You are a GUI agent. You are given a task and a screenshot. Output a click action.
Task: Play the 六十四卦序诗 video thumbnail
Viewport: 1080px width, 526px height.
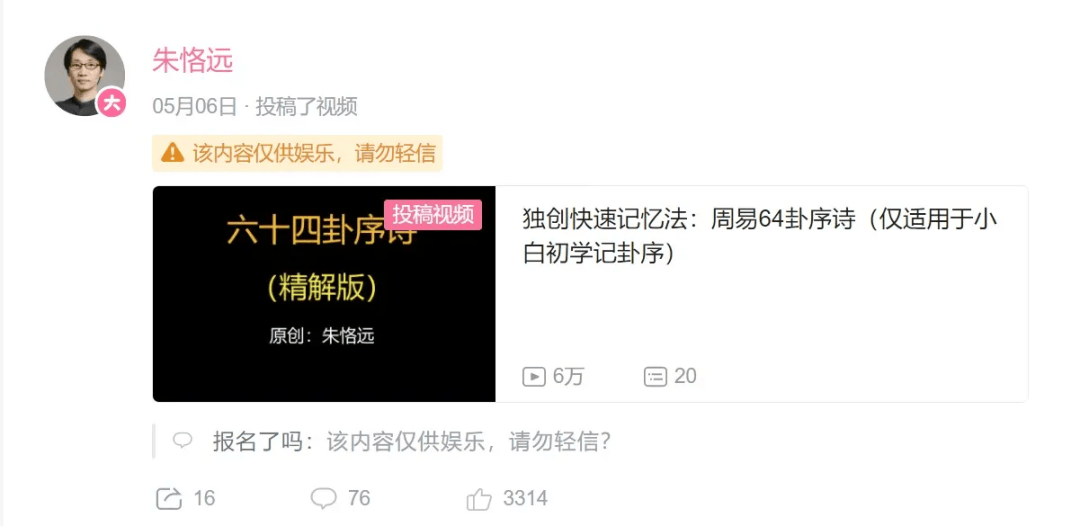click(x=324, y=294)
